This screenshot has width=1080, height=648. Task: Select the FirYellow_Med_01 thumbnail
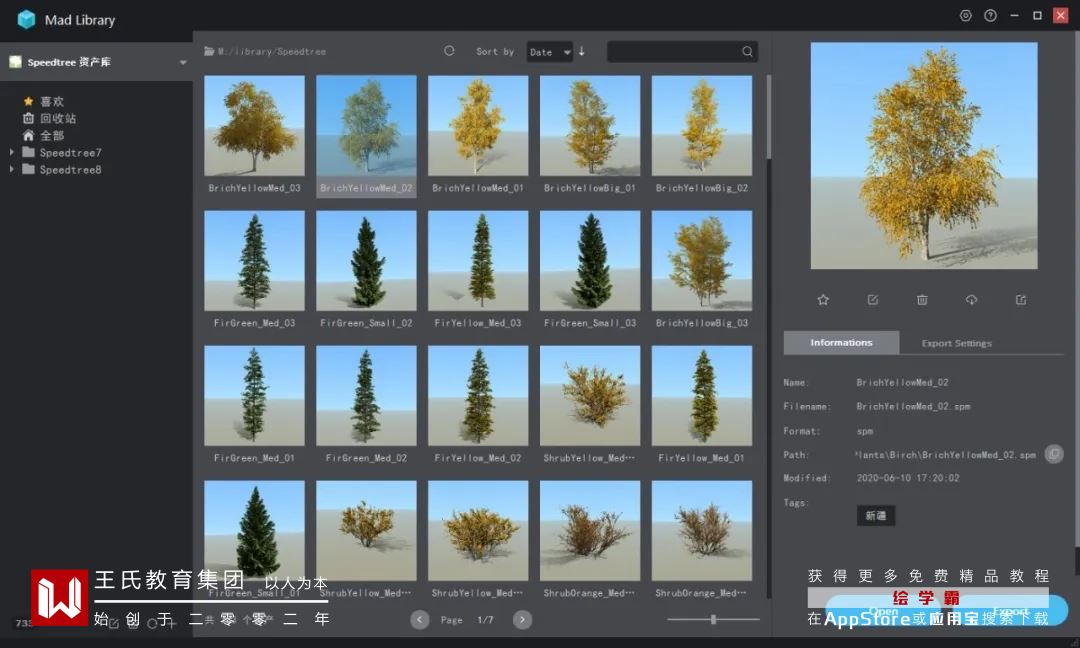pyautogui.click(x=702, y=395)
